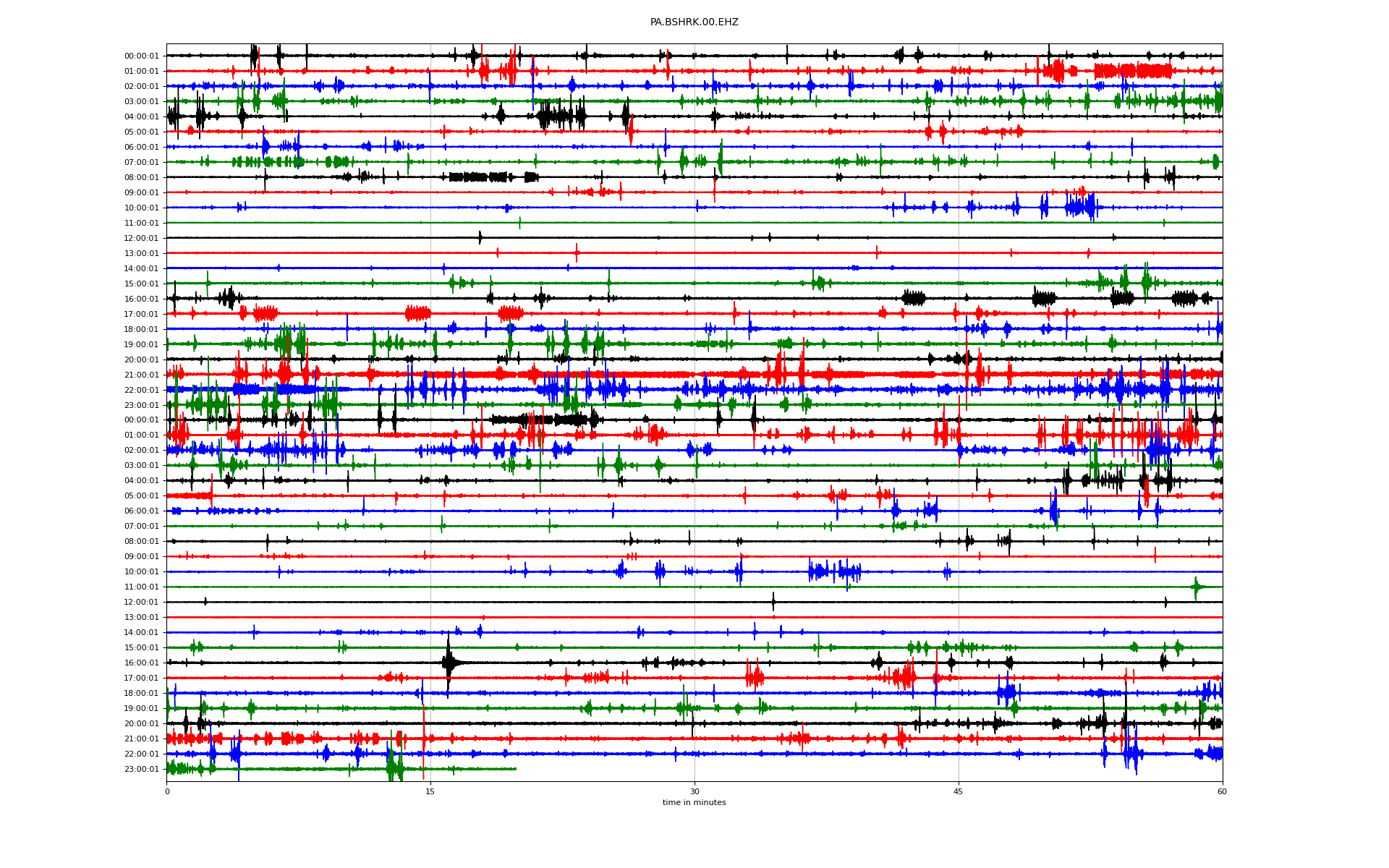Click the first 05:00:01 row label
Viewport: 1389px width, 868px height.
(x=141, y=132)
